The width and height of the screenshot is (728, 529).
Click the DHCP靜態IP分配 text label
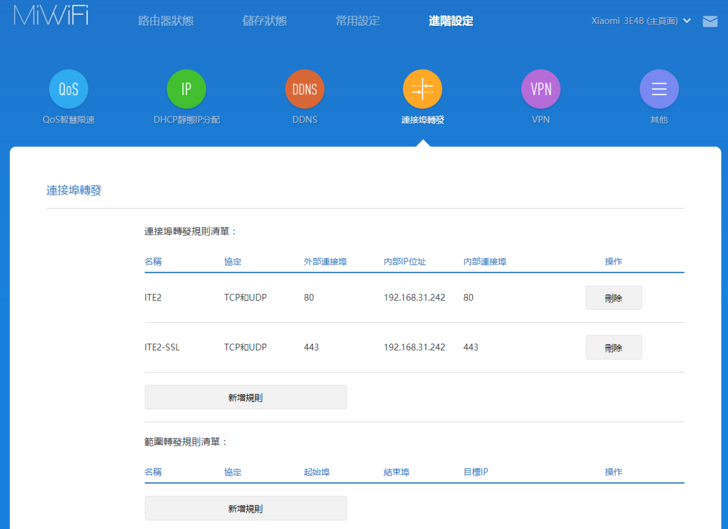(186, 120)
